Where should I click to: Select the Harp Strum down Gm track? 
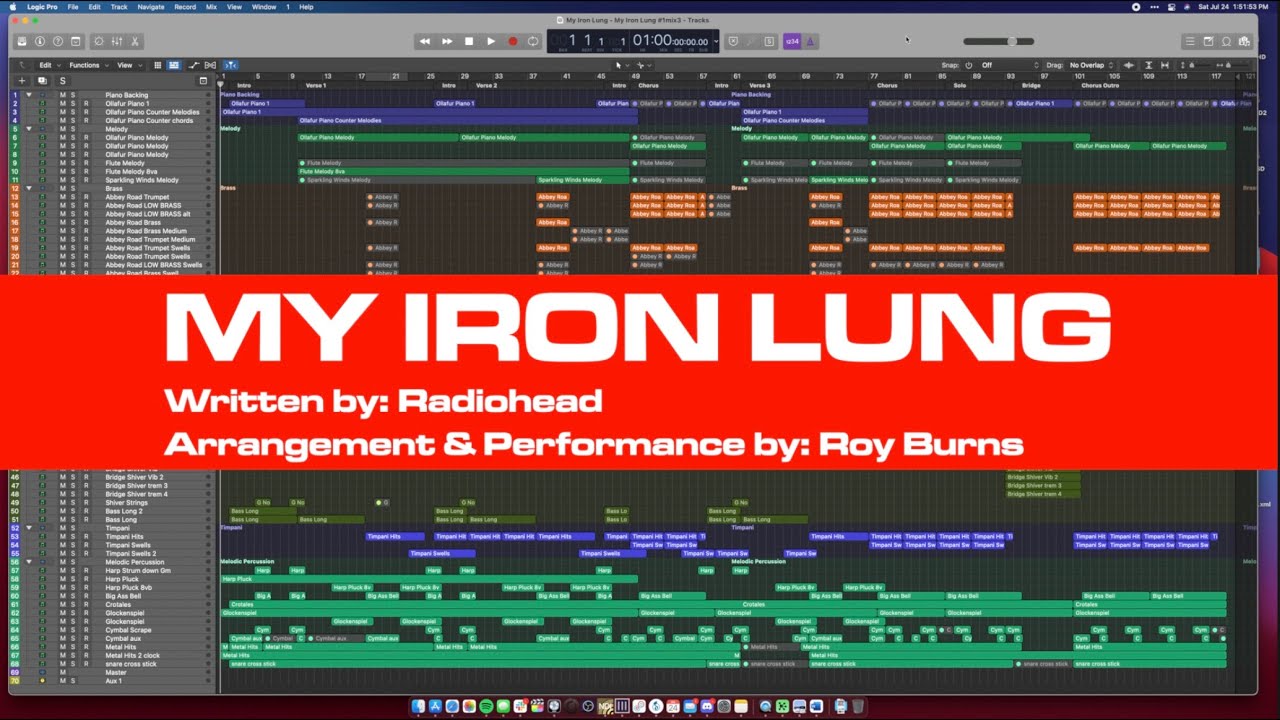click(138, 570)
